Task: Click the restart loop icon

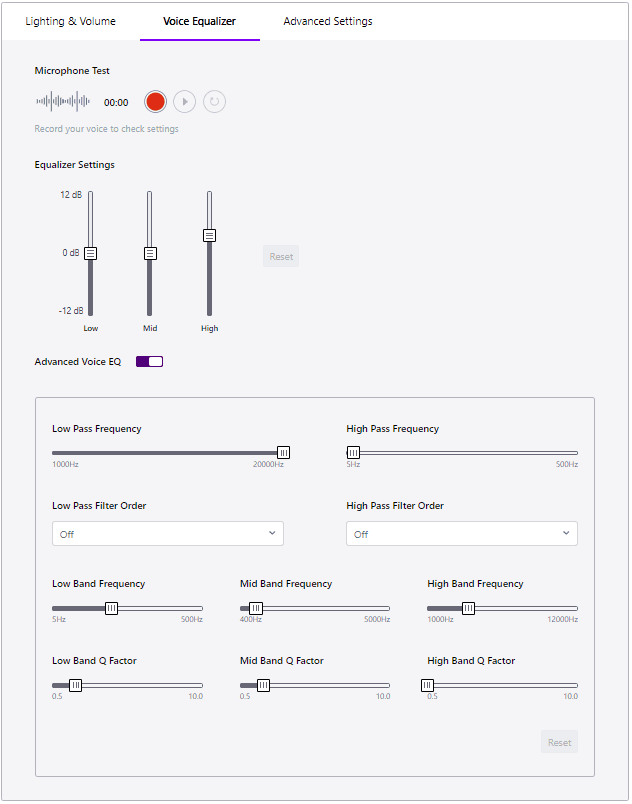Action: coord(214,101)
